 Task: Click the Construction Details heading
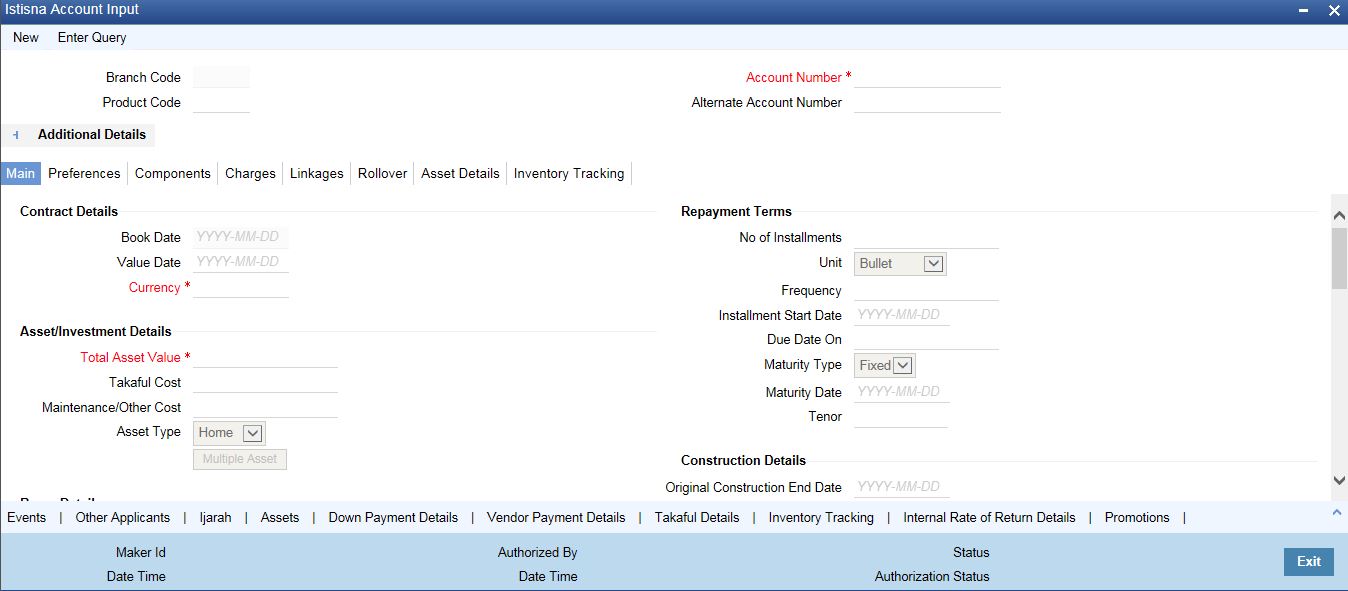(x=743, y=460)
